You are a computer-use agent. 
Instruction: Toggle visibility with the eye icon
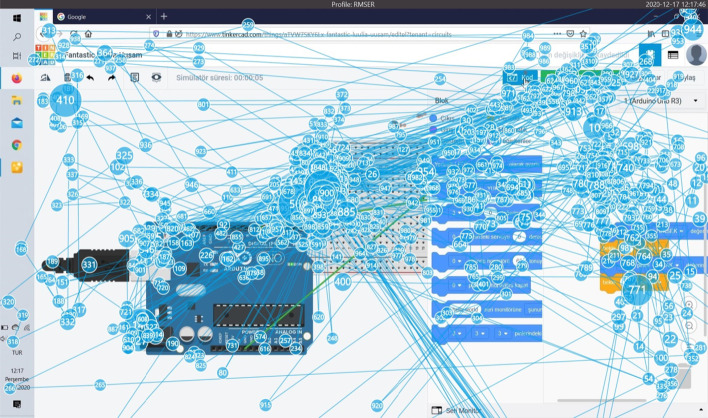point(156,77)
